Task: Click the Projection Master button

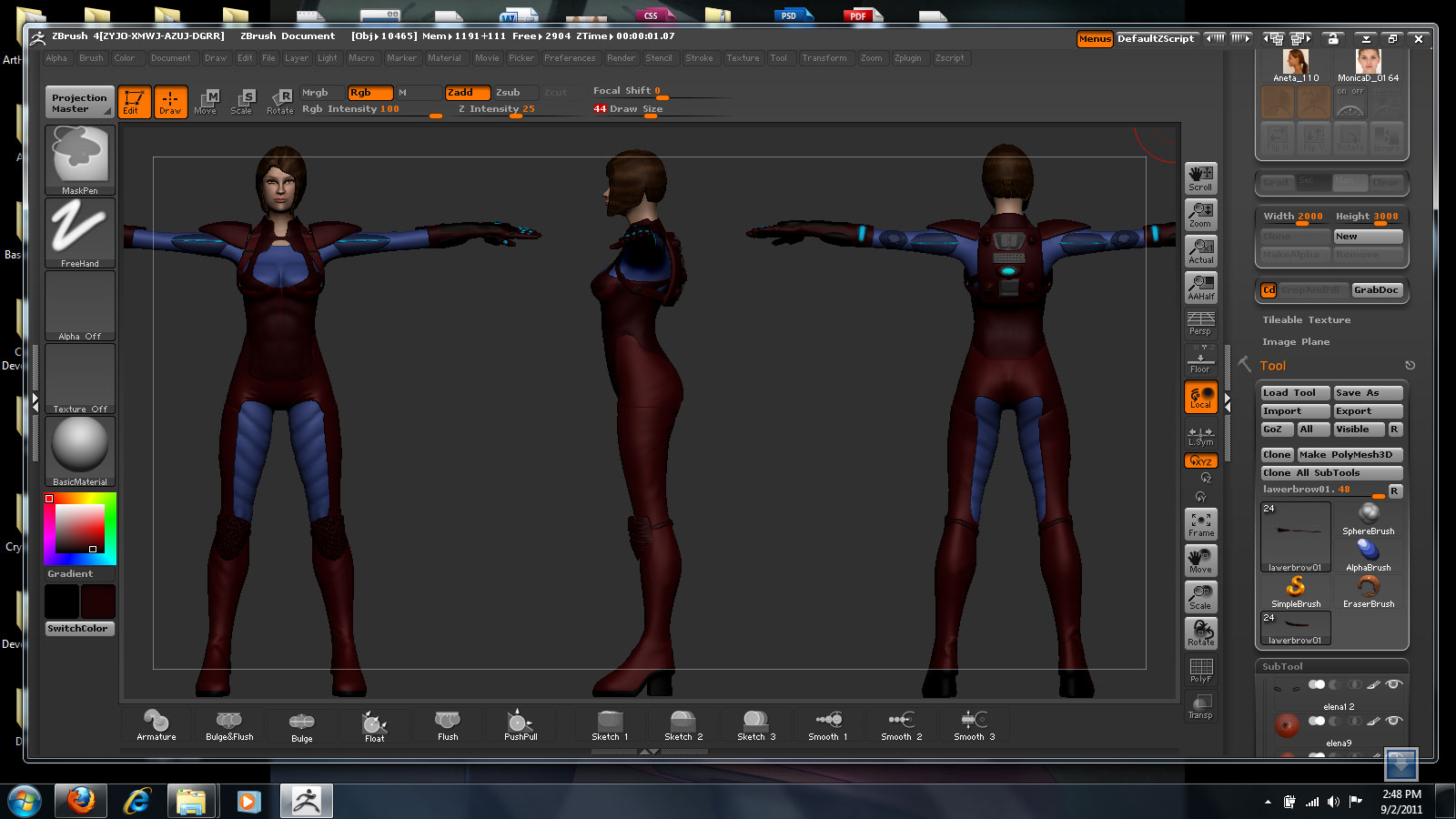Action: (x=79, y=103)
